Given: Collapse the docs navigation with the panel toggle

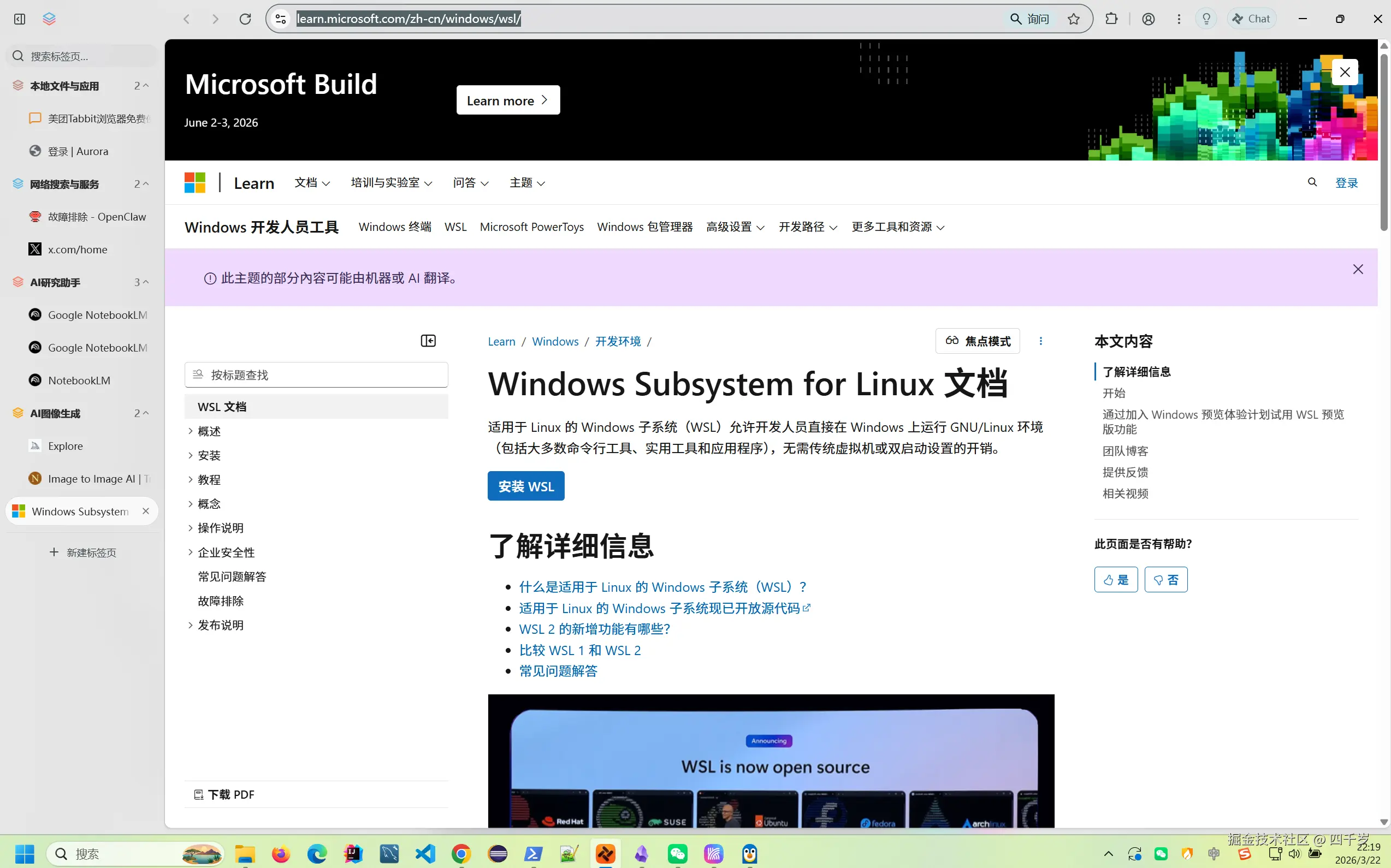Looking at the screenshot, I should pyautogui.click(x=428, y=341).
